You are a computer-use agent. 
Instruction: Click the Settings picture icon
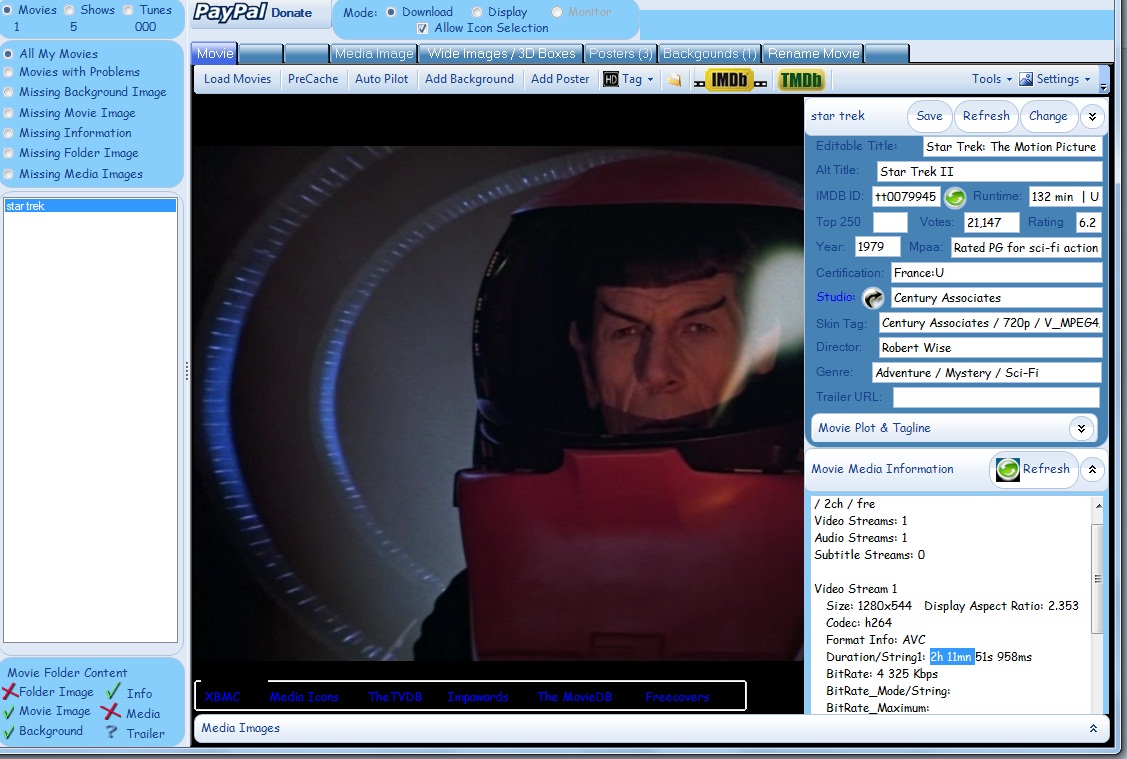pos(1026,79)
